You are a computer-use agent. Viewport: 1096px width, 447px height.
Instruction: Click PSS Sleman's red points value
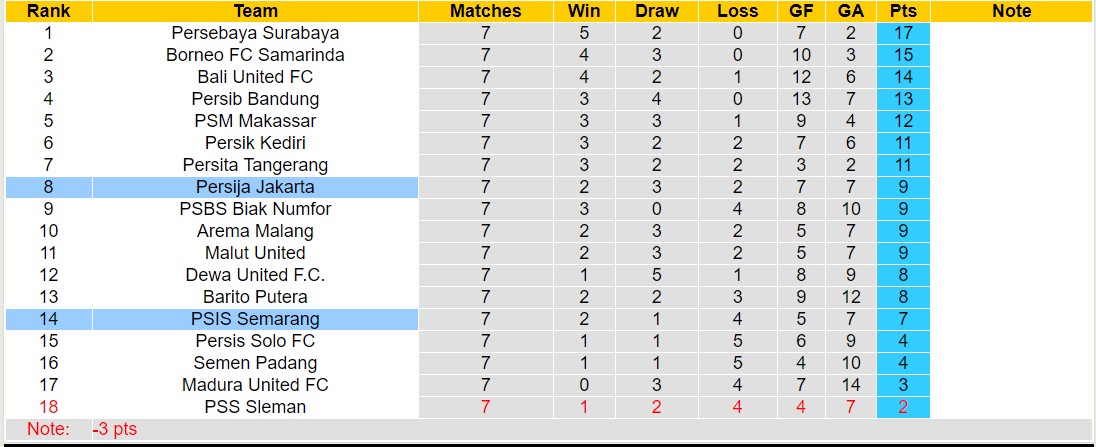point(903,407)
